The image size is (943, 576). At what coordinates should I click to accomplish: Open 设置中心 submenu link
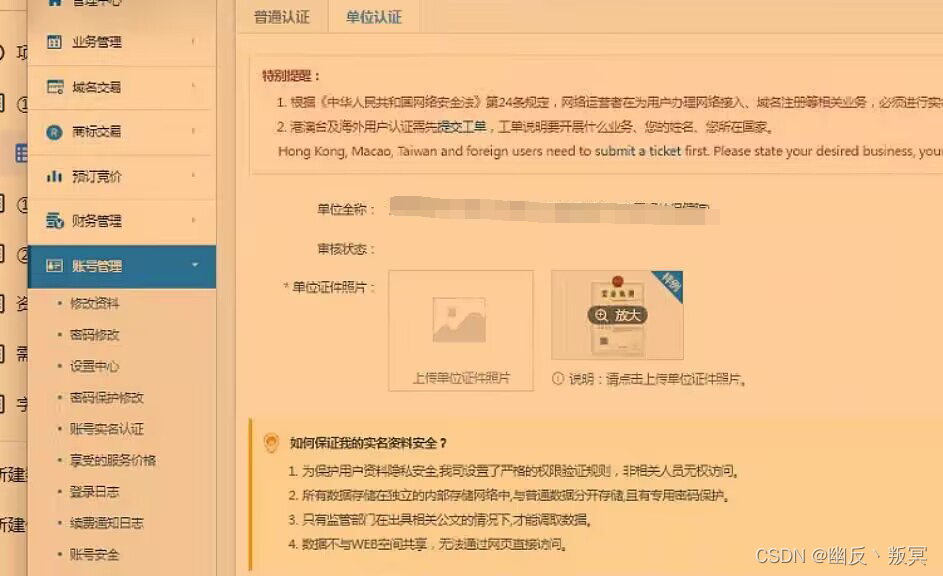[x=94, y=366]
